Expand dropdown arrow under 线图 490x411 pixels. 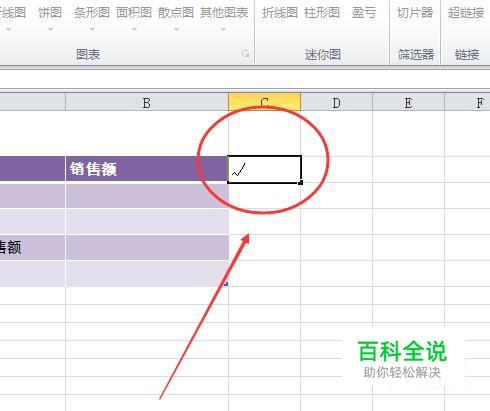(9, 29)
